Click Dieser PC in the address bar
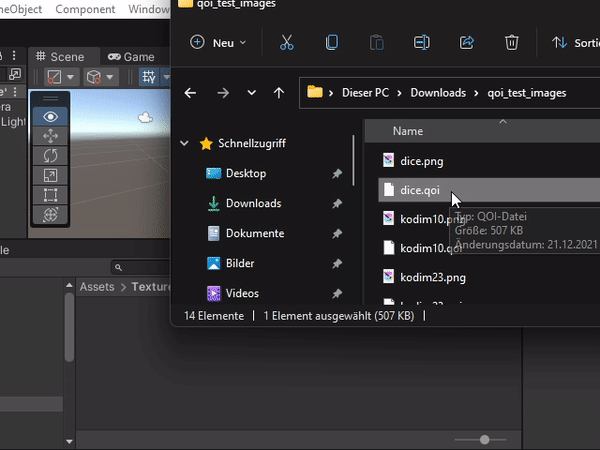The height and width of the screenshot is (450, 600). pyautogui.click(x=365, y=93)
